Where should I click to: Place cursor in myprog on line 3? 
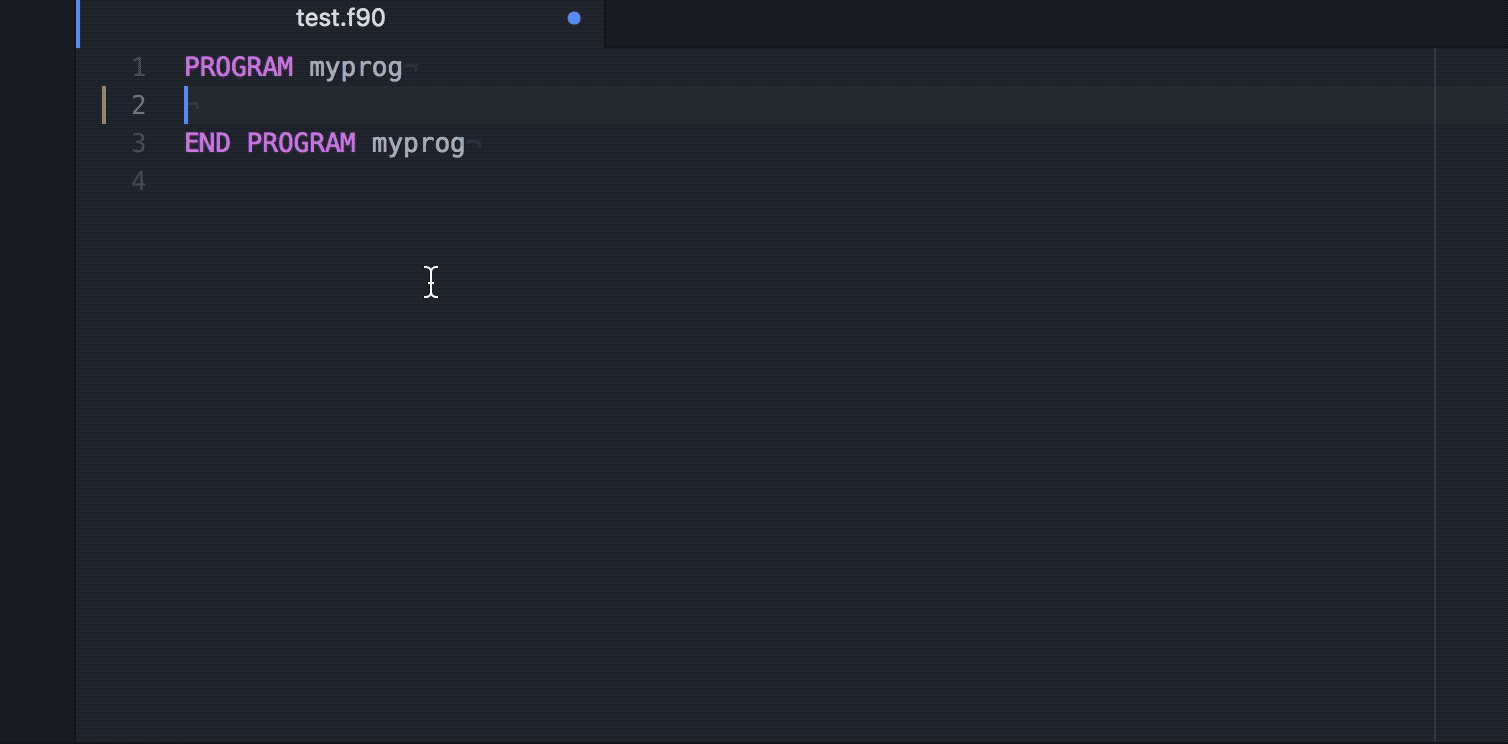tap(418, 143)
